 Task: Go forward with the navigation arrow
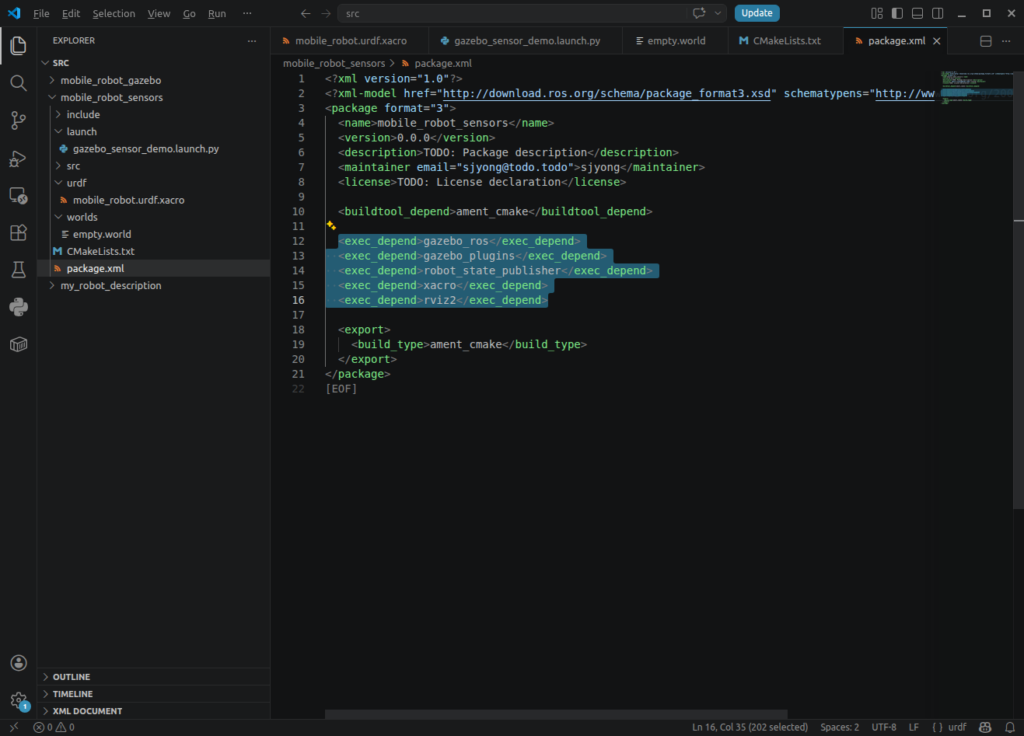tap(326, 13)
